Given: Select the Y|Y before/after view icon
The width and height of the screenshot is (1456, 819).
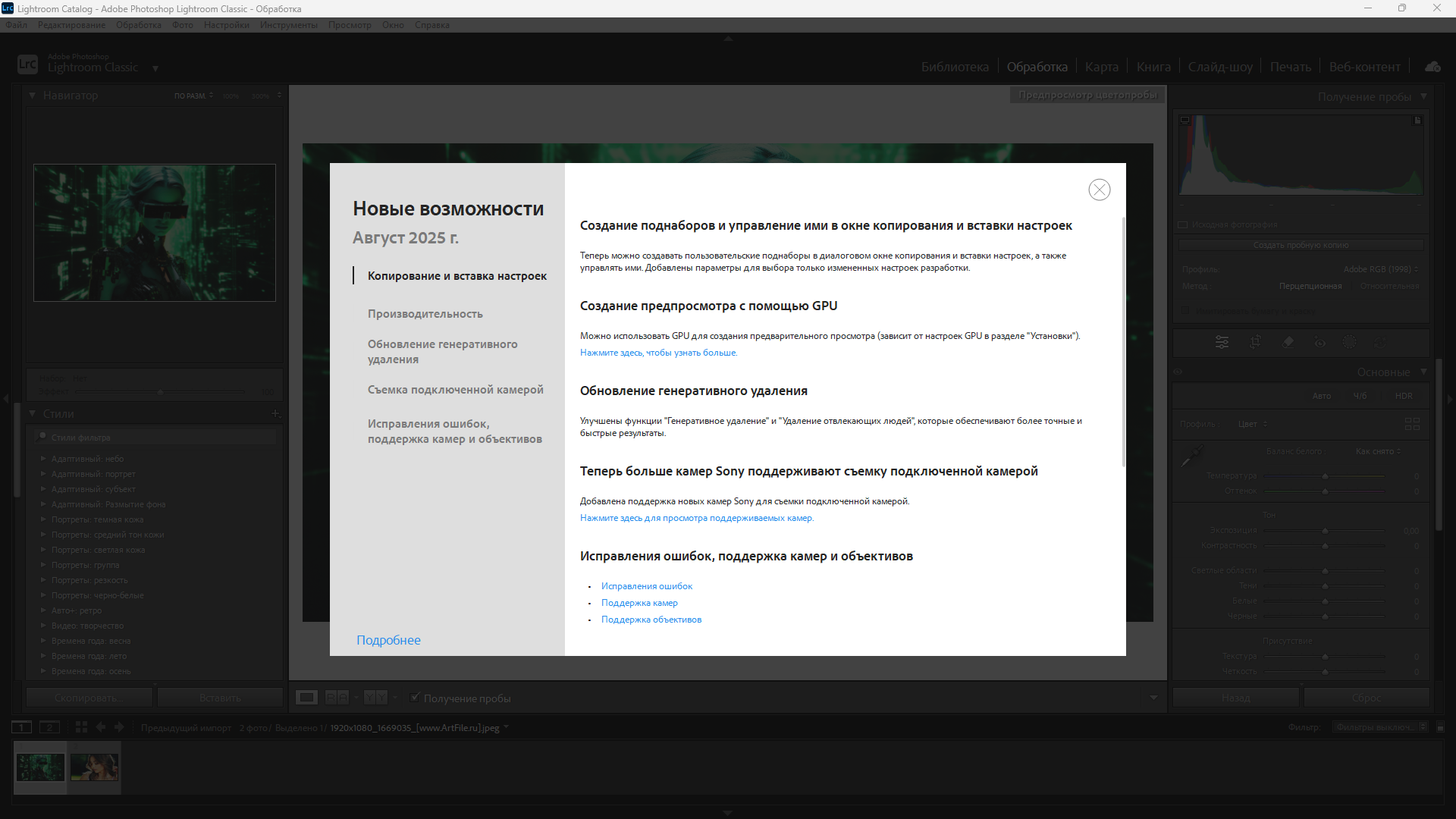Looking at the screenshot, I should click(x=375, y=698).
